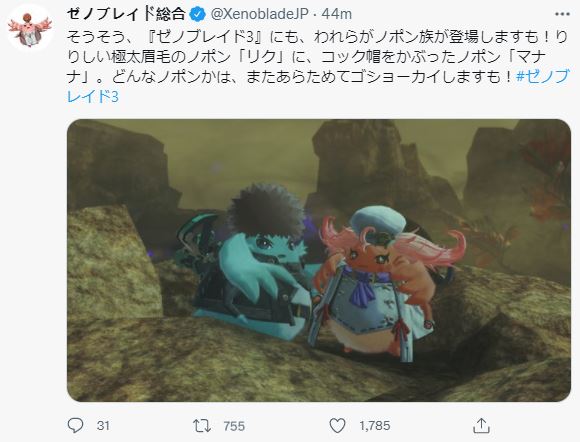Open the share upload icon
Image resolution: width=580 pixels, height=442 pixels.
coord(482,425)
